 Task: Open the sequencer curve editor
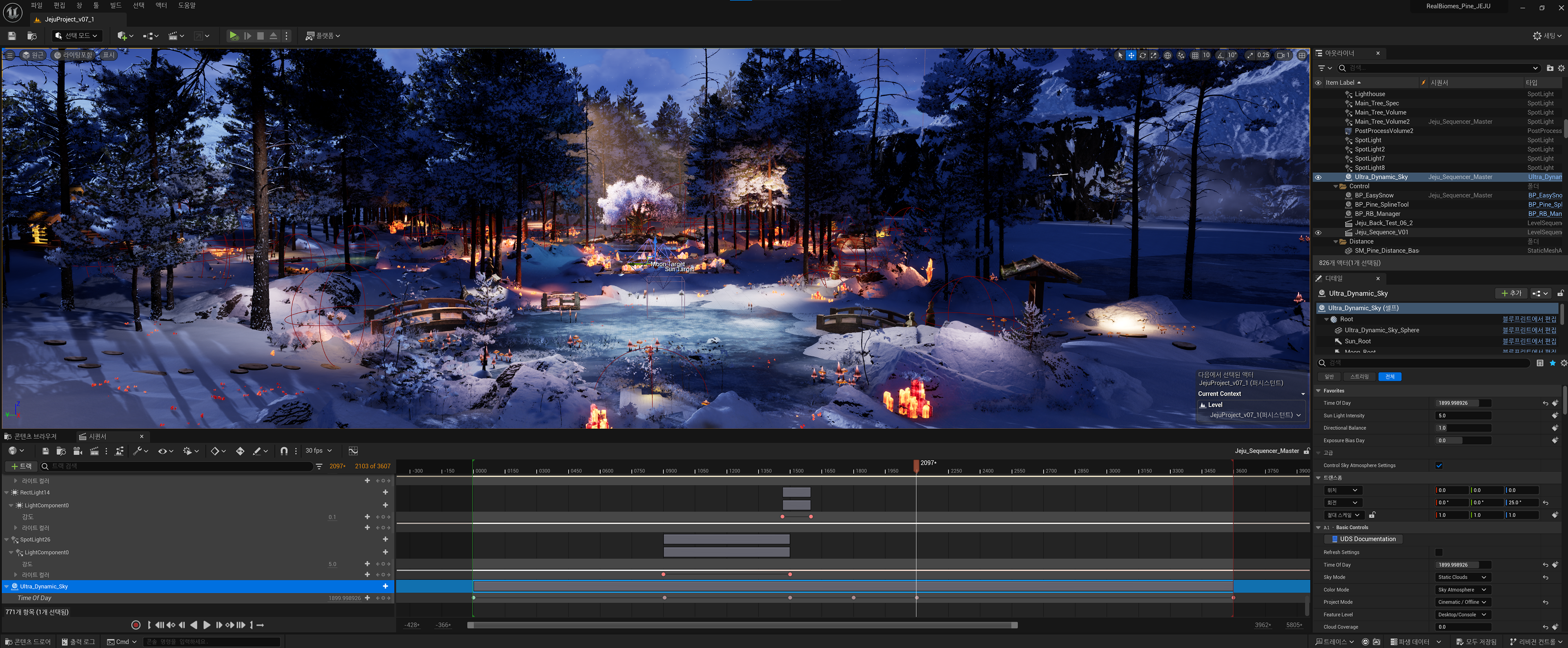(353, 451)
